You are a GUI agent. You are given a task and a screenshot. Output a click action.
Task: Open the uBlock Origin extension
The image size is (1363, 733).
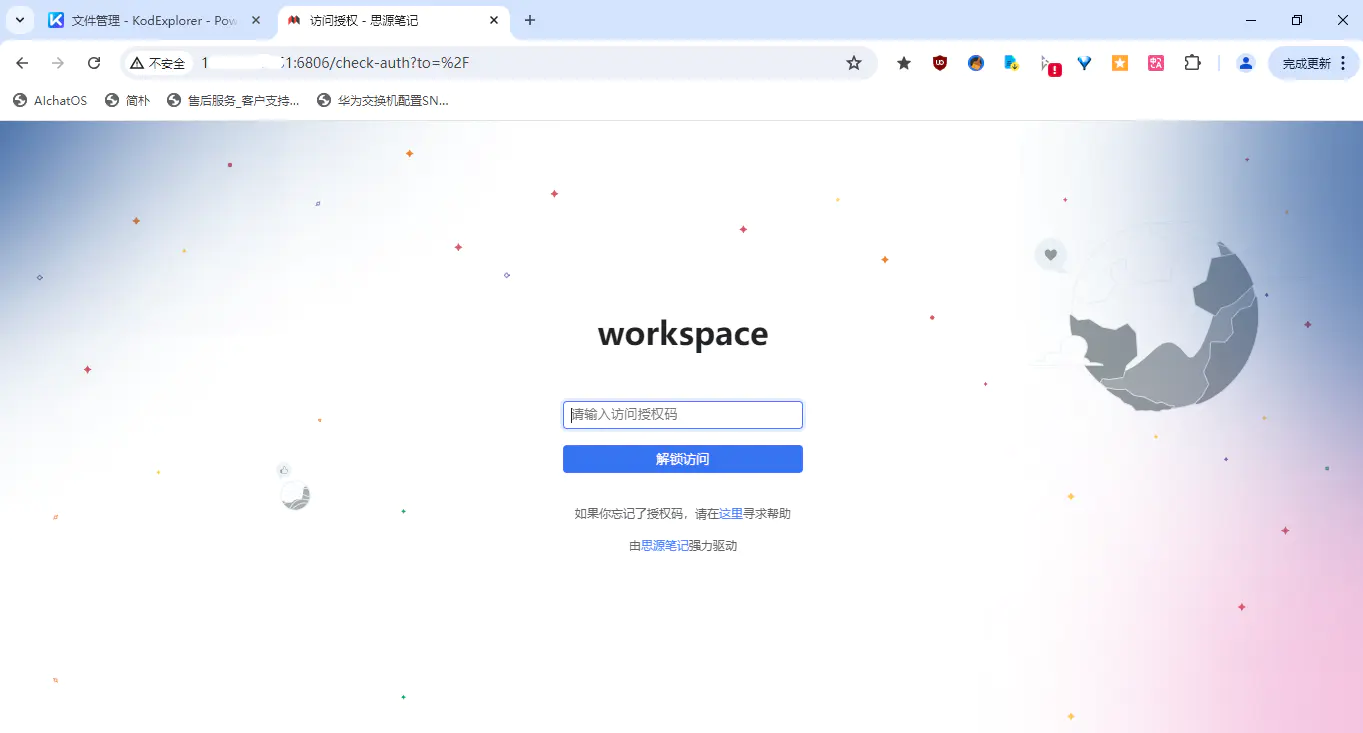point(940,63)
